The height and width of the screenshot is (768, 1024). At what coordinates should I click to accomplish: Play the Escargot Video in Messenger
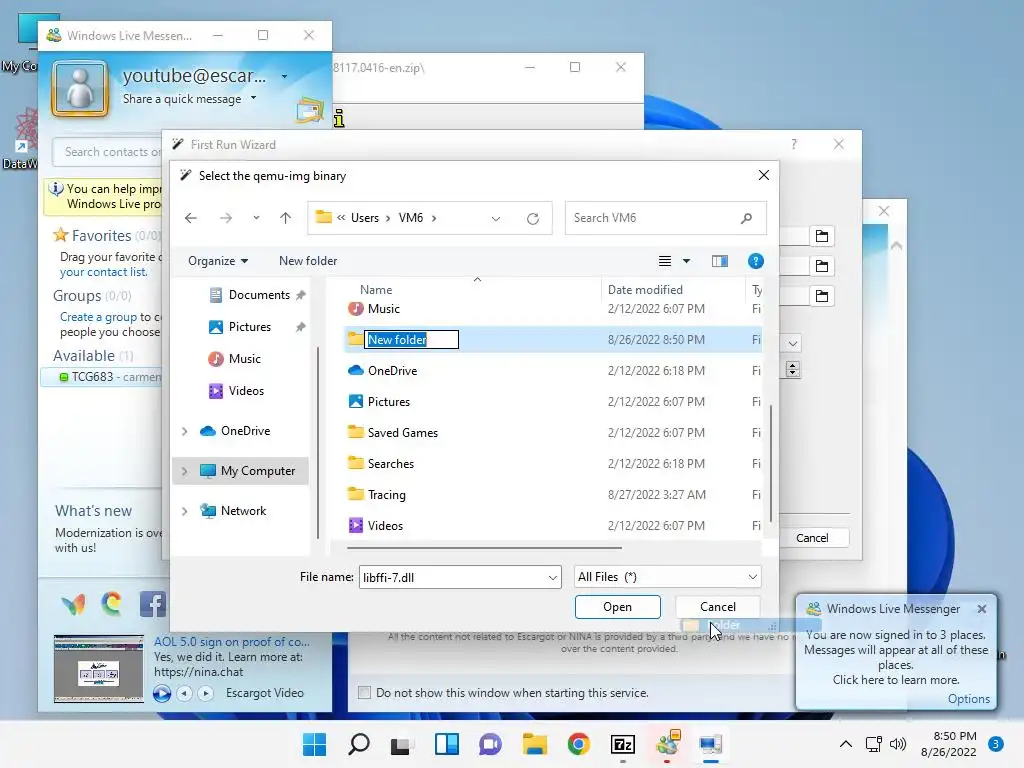tap(162, 693)
